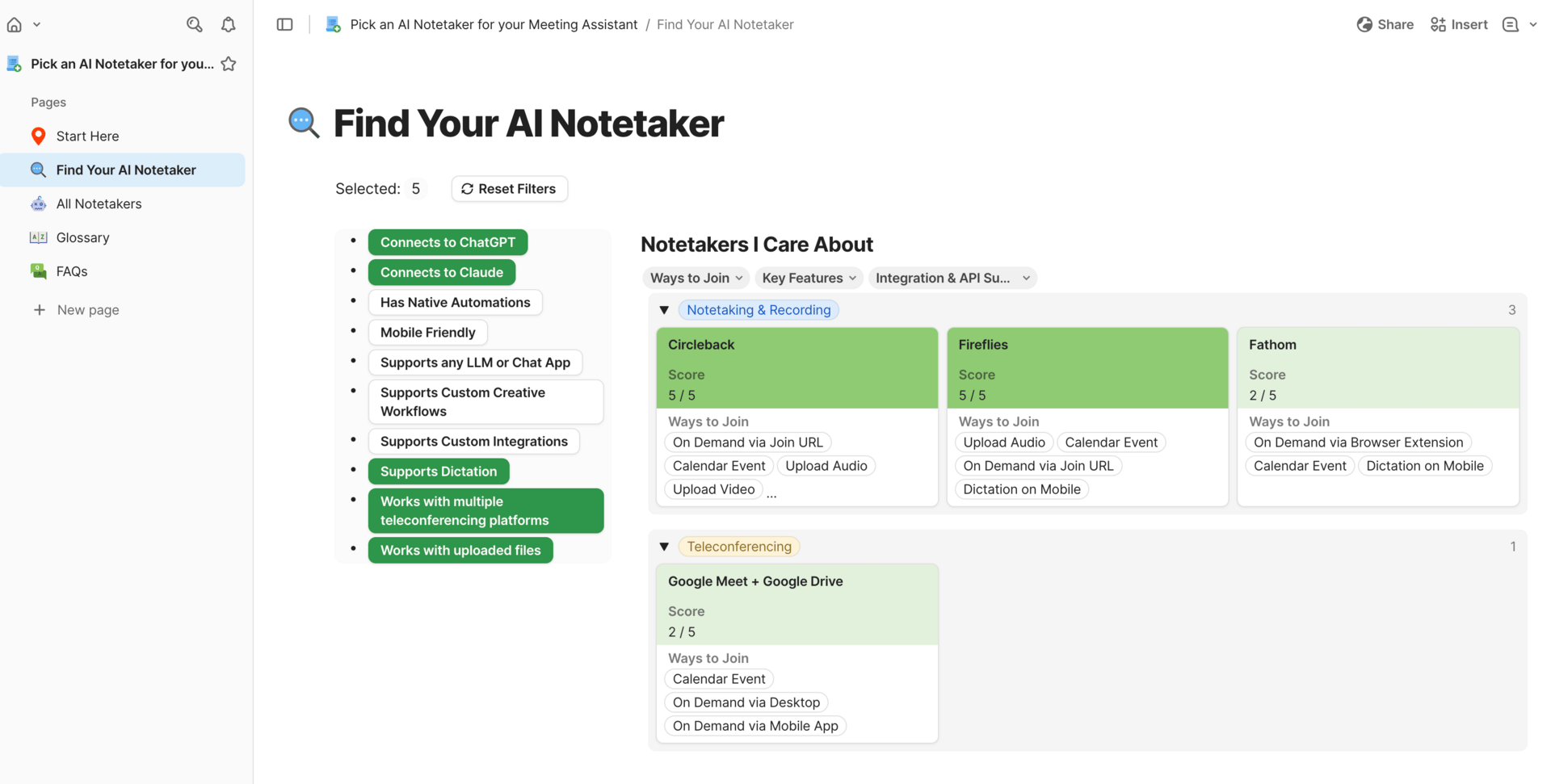
Task: Click On Demand via Browser Extension tag
Action: coord(1358,442)
